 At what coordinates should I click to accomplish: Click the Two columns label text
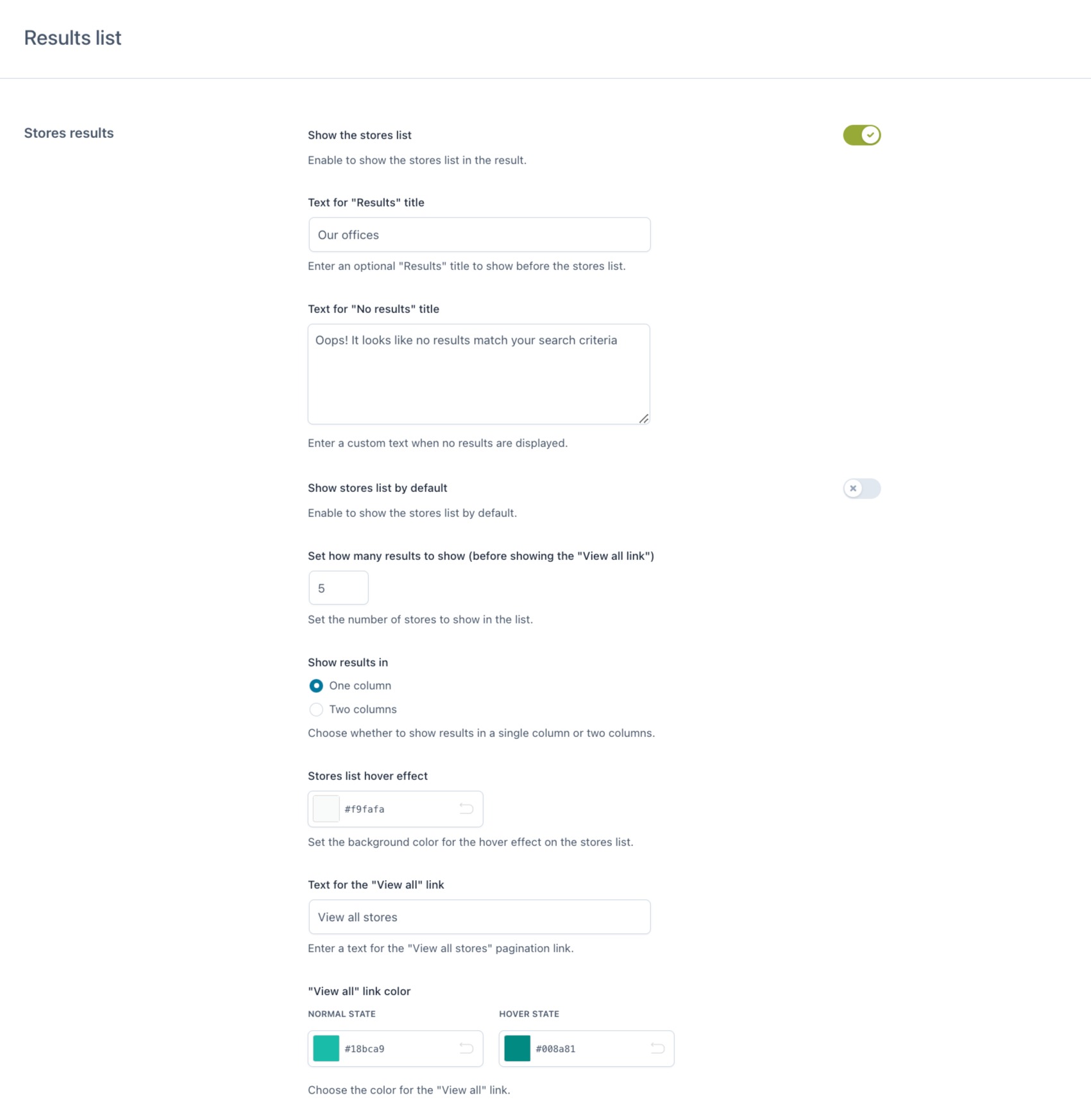pos(363,709)
